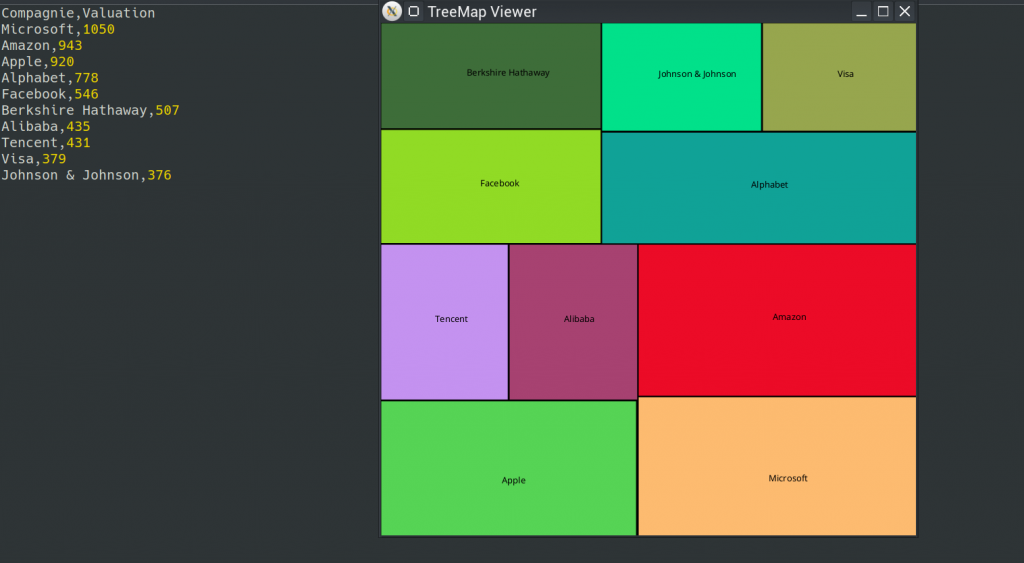Click the X11 app icon in the title bar
The height and width of the screenshot is (563, 1024).
click(392, 11)
